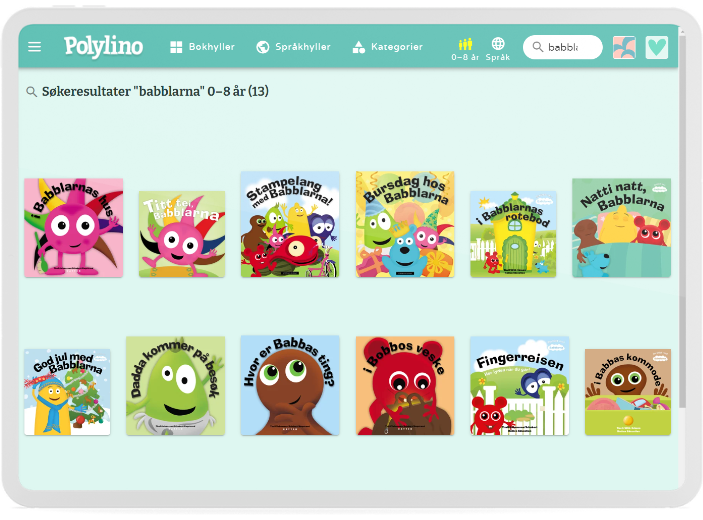Select Titt tei, Babblarna book cover
The width and height of the screenshot is (703, 520).
click(181, 234)
